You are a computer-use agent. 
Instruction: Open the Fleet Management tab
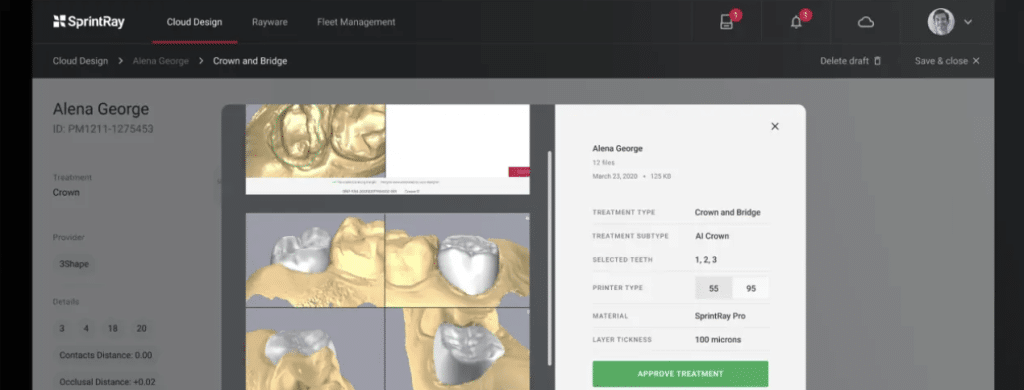(x=357, y=22)
